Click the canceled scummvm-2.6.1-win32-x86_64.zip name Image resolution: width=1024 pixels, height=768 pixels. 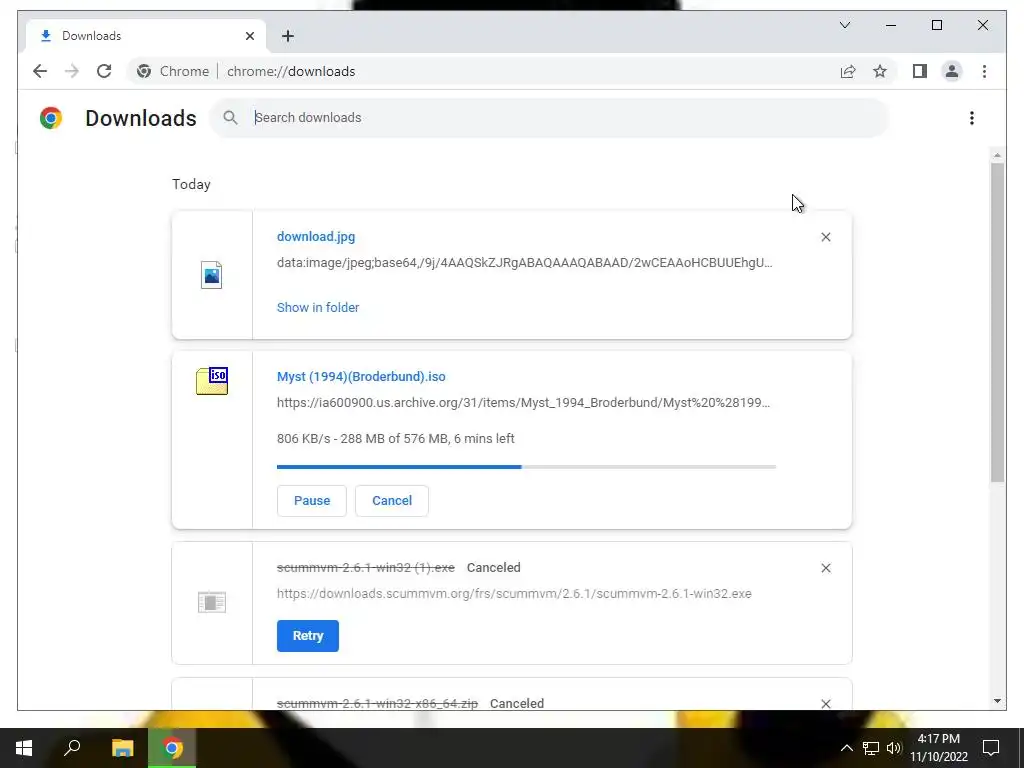click(377, 703)
